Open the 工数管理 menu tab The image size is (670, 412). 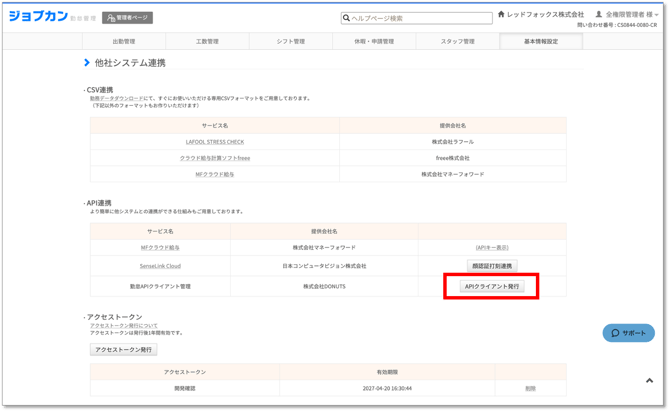207,42
